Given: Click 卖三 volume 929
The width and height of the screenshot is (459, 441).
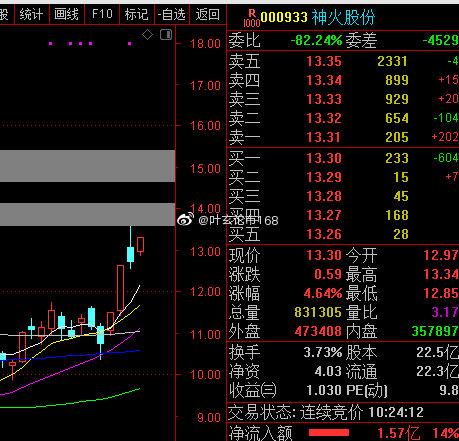Looking at the screenshot, I should pyautogui.click(x=397, y=99).
